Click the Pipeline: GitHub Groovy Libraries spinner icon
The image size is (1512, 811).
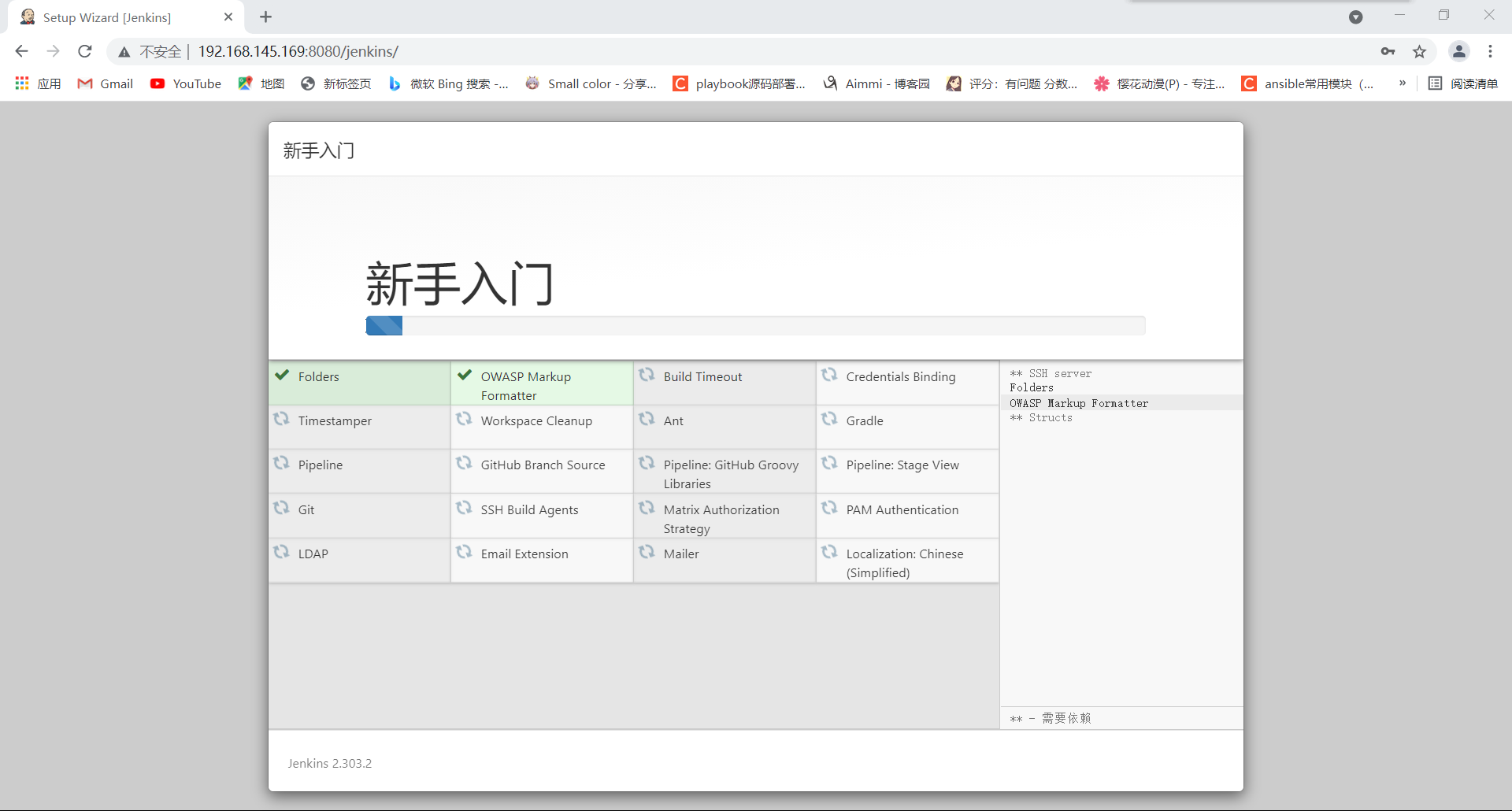pyautogui.click(x=647, y=463)
